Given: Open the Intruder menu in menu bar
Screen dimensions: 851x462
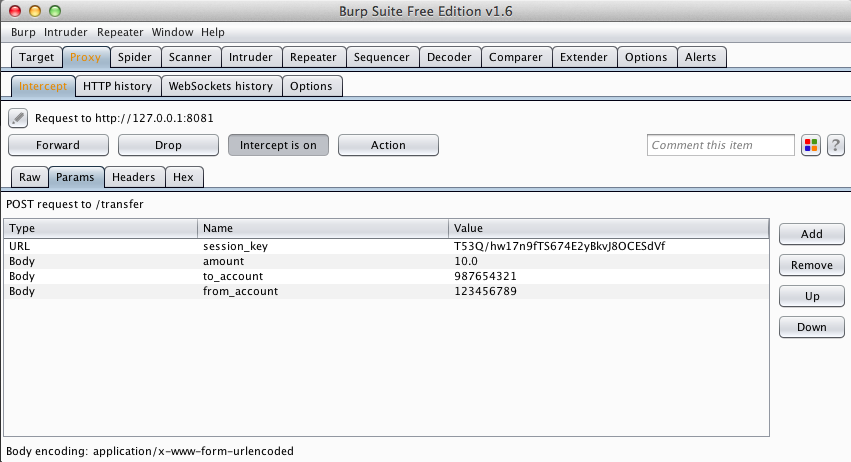Looking at the screenshot, I should (x=66, y=32).
